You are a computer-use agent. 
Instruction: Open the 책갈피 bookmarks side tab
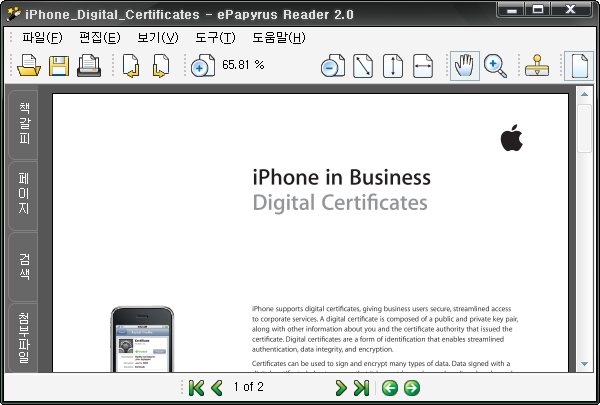23,124
